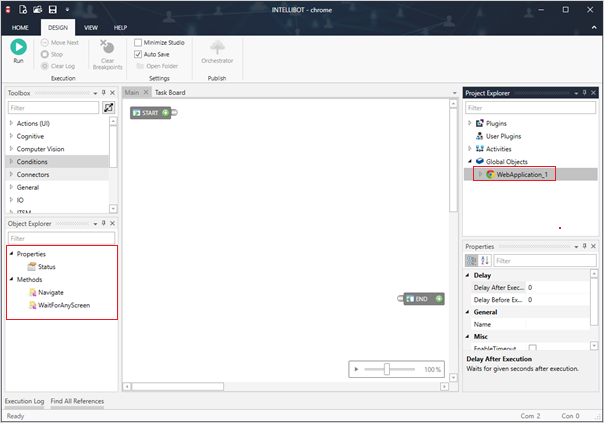This screenshot has height=423, width=604.
Task: Click the green plus on END node
Action: 439,299
